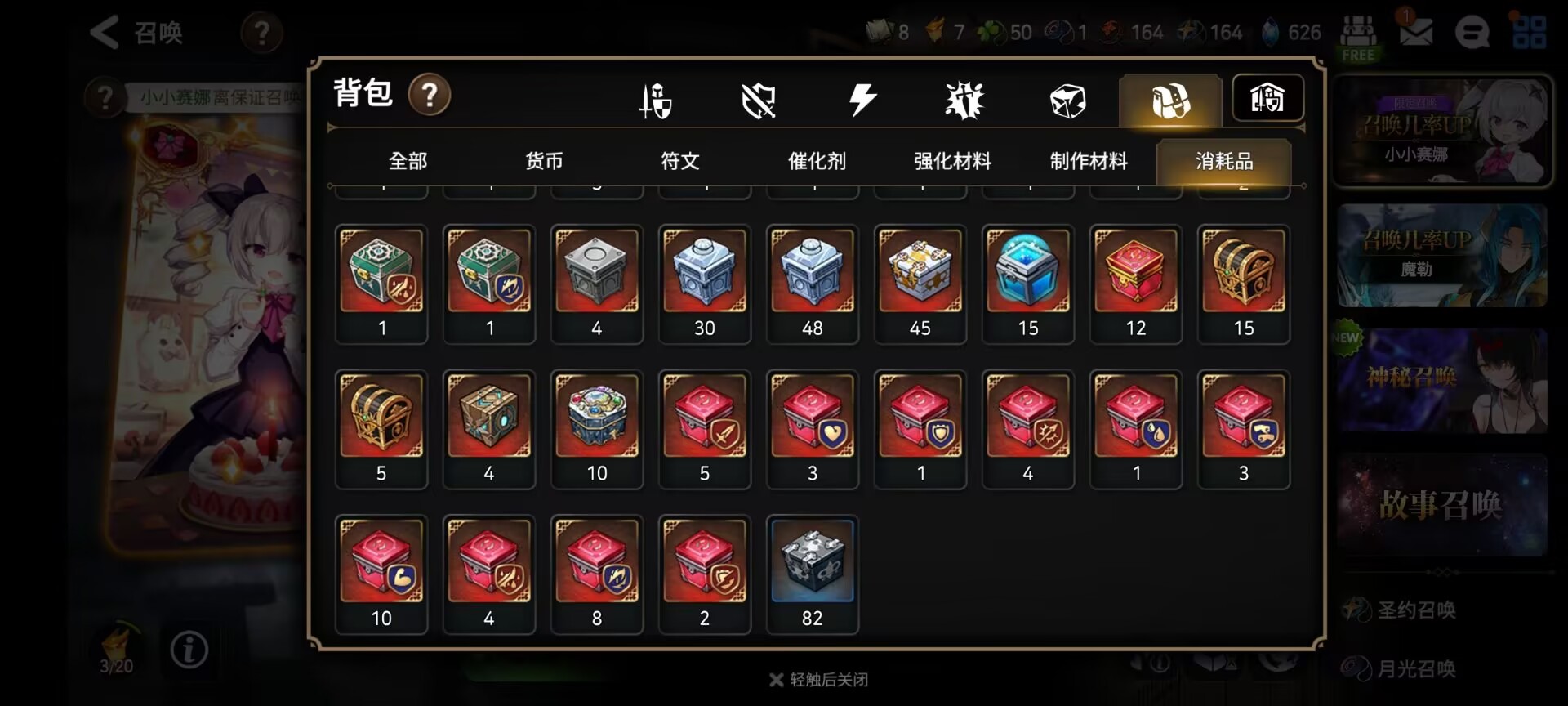Open the dice cube category icon

(x=1067, y=101)
